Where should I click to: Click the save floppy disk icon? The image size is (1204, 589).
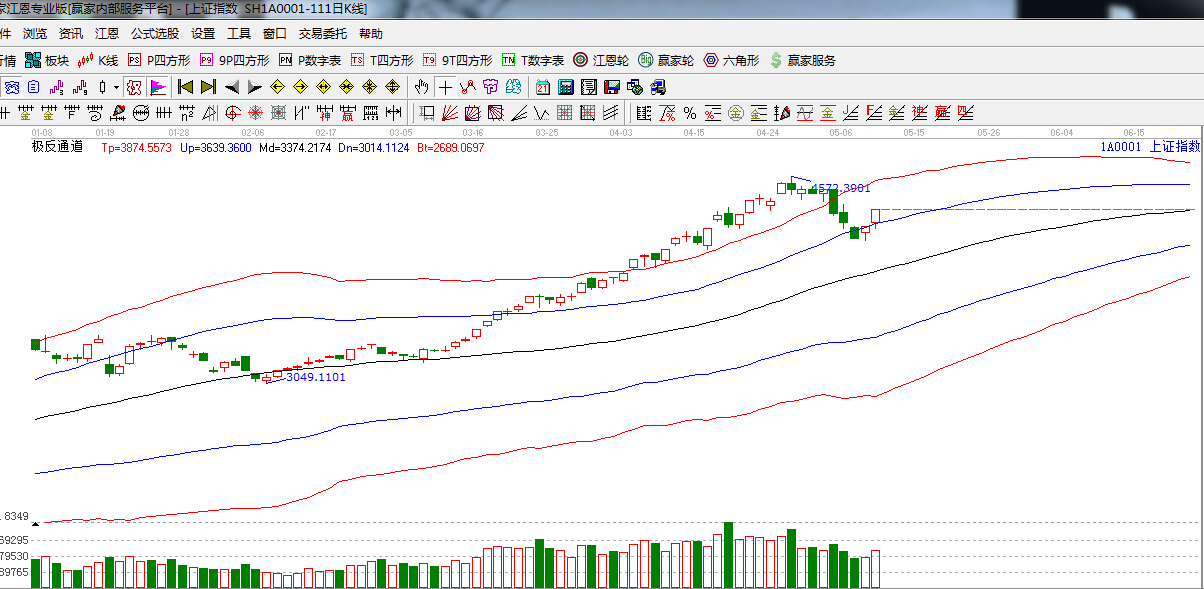coord(612,87)
